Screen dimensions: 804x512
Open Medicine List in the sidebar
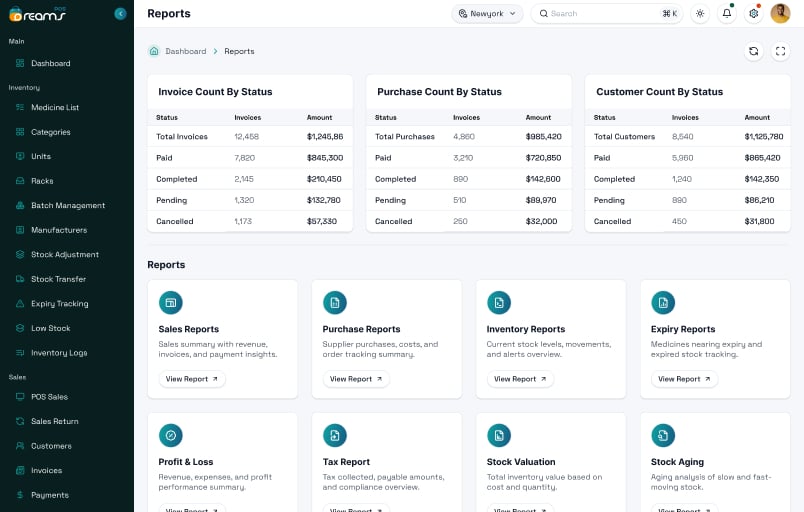pyautogui.click(x=55, y=108)
